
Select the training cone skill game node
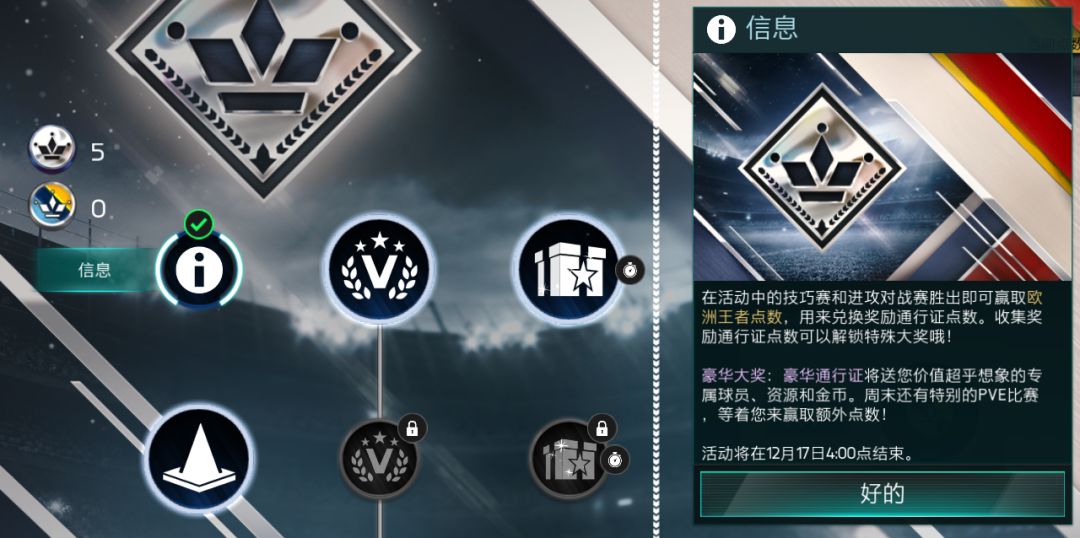(x=199, y=459)
